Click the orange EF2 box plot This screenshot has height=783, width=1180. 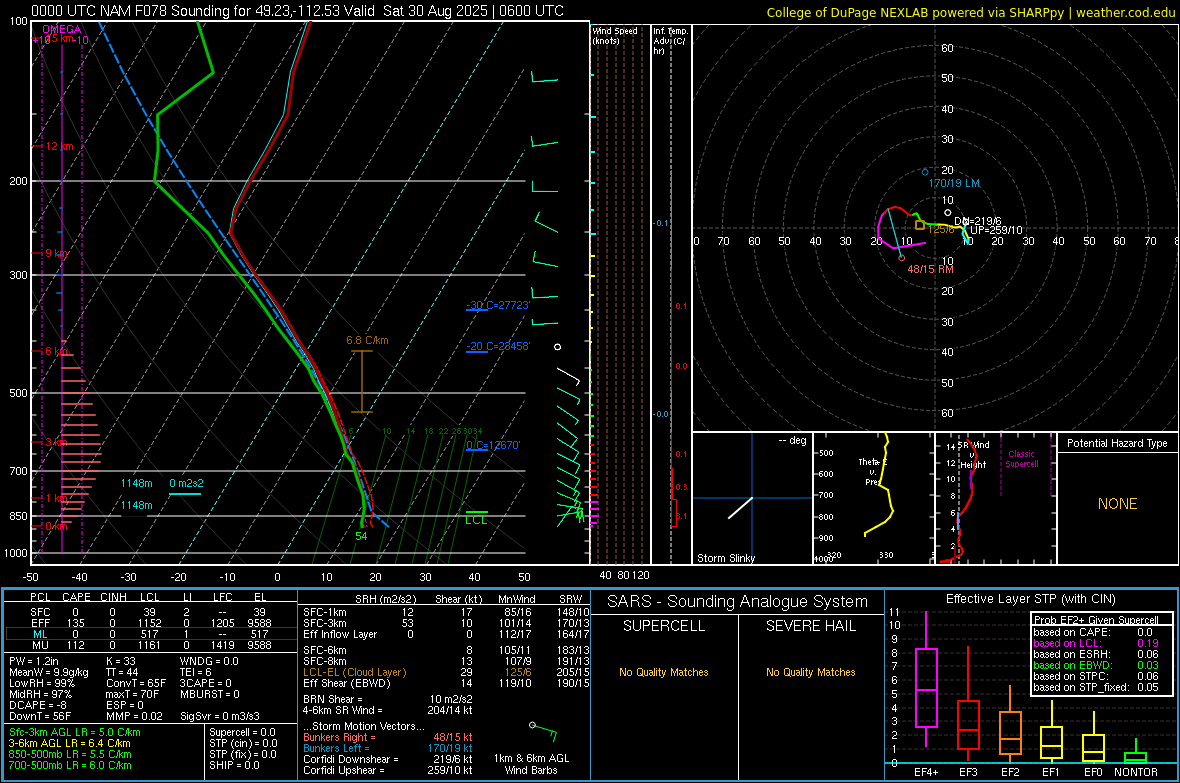point(1010,725)
